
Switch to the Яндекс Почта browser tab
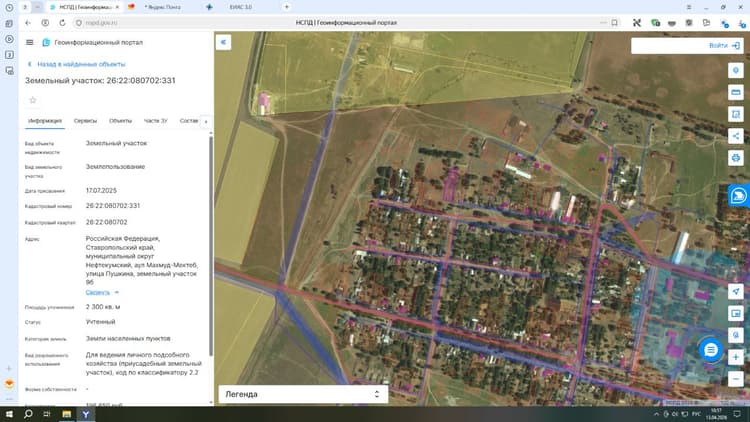(163, 7)
